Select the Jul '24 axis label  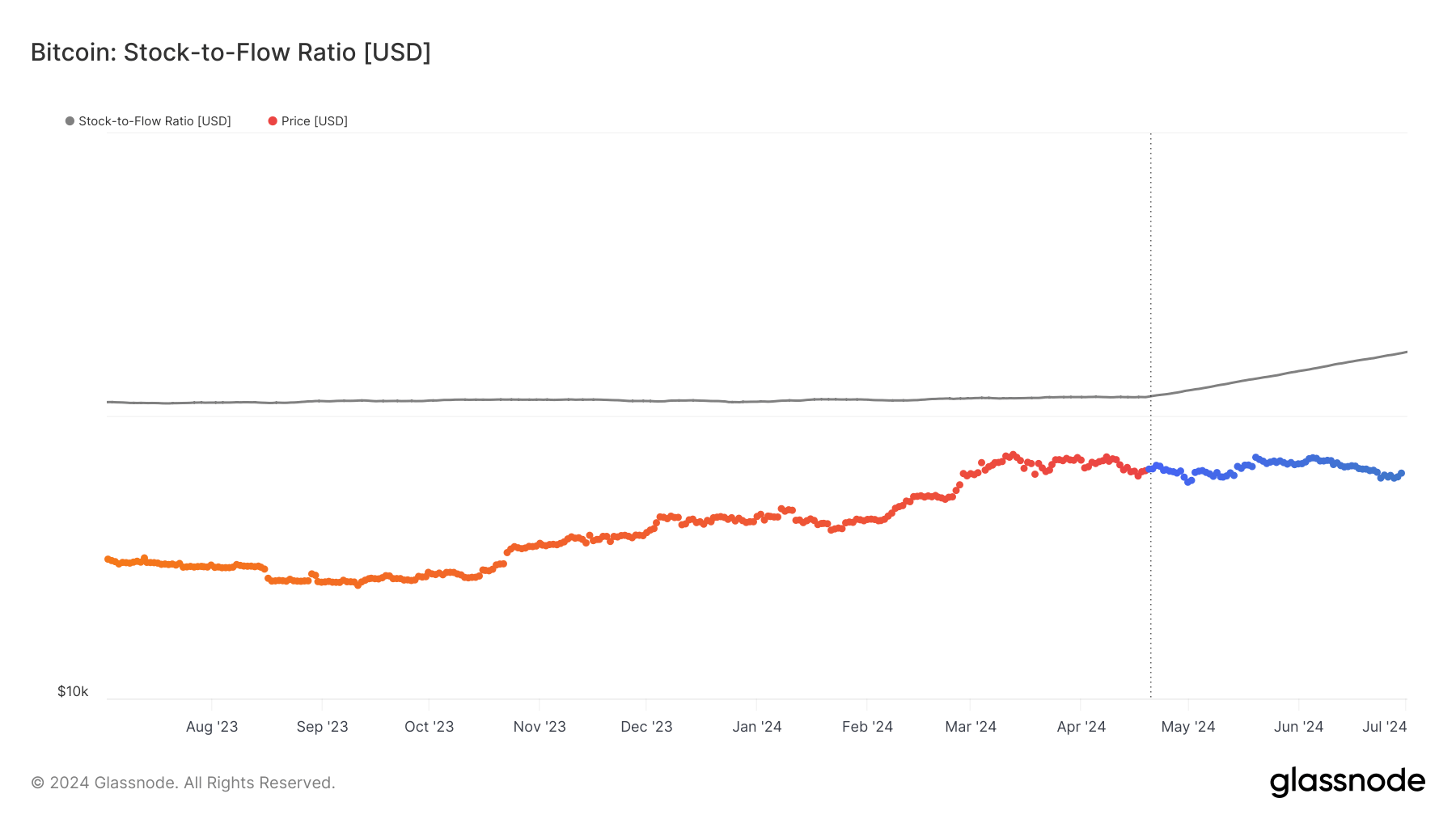coord(1384,727)
